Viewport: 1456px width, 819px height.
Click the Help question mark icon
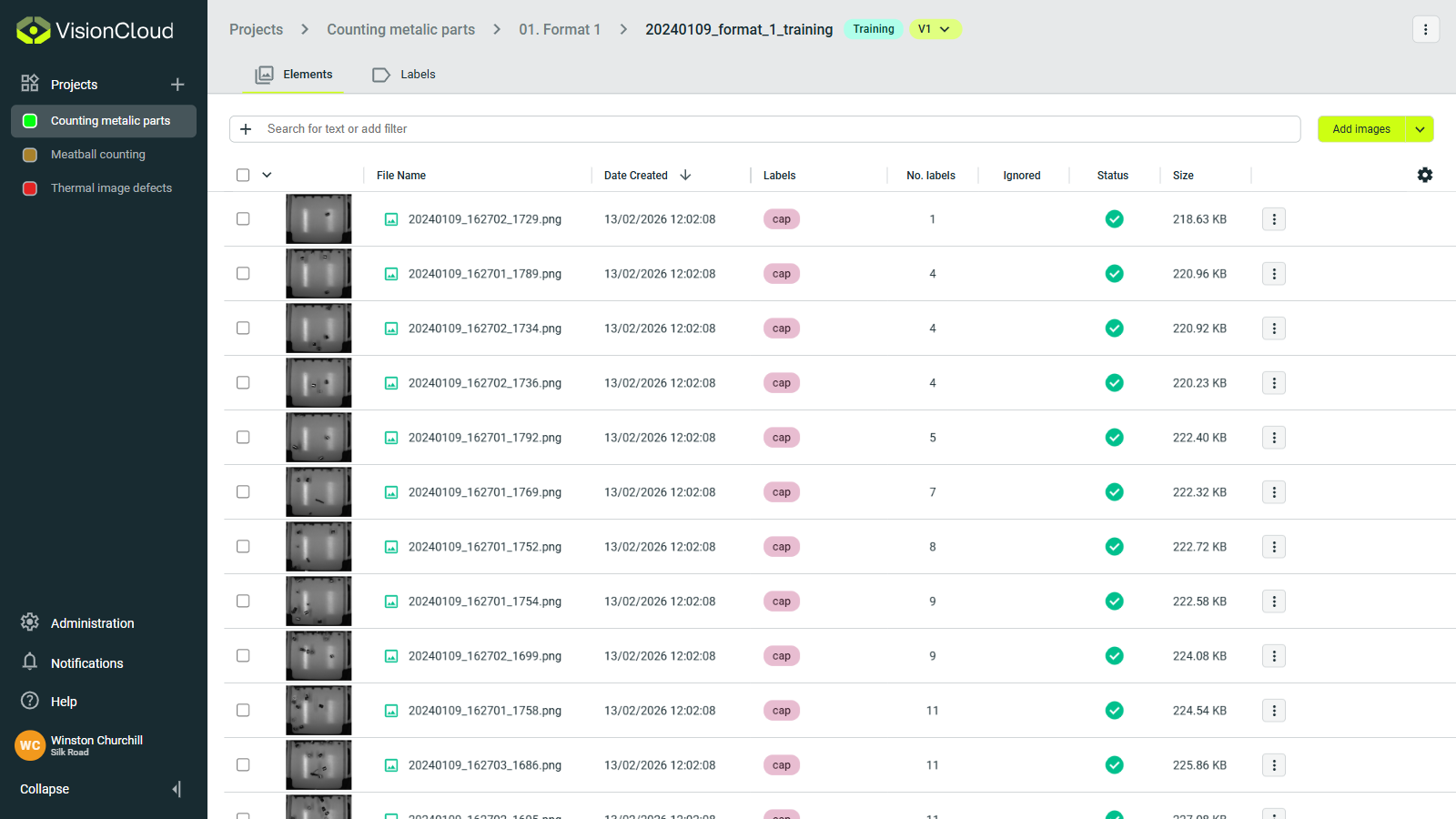click(x=30, y=701)
